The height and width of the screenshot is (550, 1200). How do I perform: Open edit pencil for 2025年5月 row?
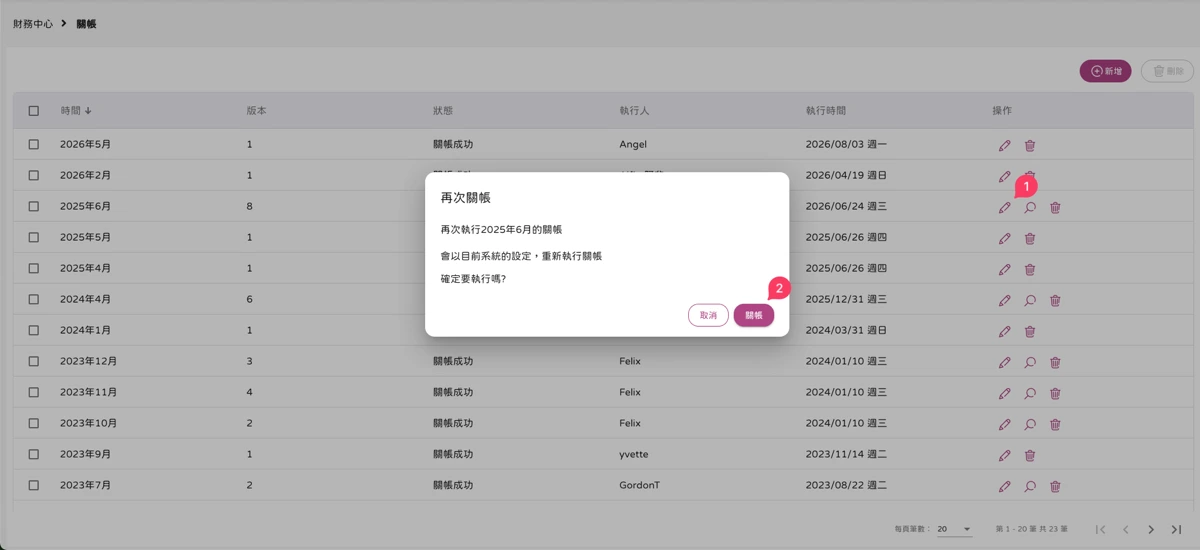(x=1004, y=238)
